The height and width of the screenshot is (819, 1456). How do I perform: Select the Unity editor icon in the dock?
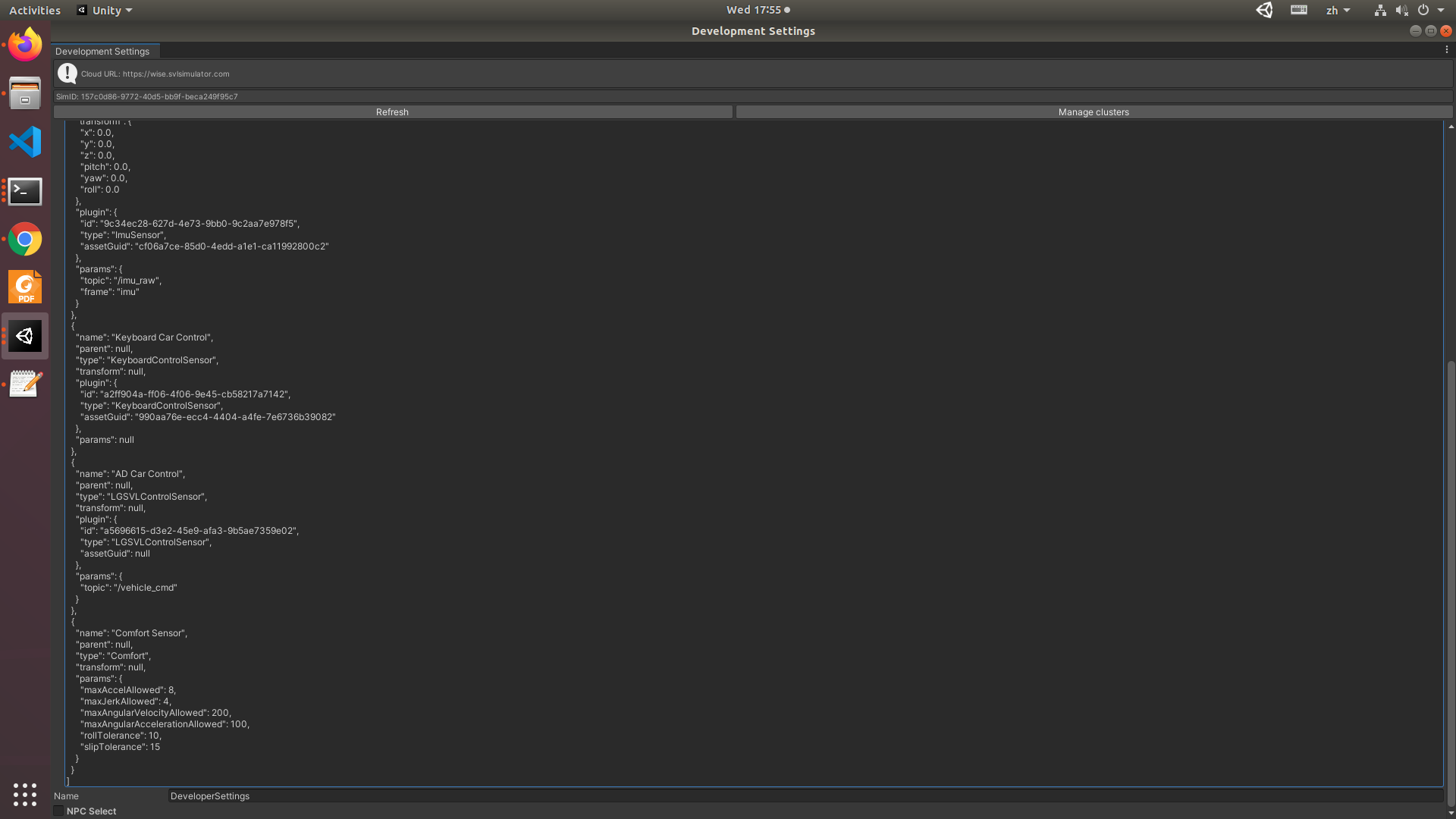[25, 336]
